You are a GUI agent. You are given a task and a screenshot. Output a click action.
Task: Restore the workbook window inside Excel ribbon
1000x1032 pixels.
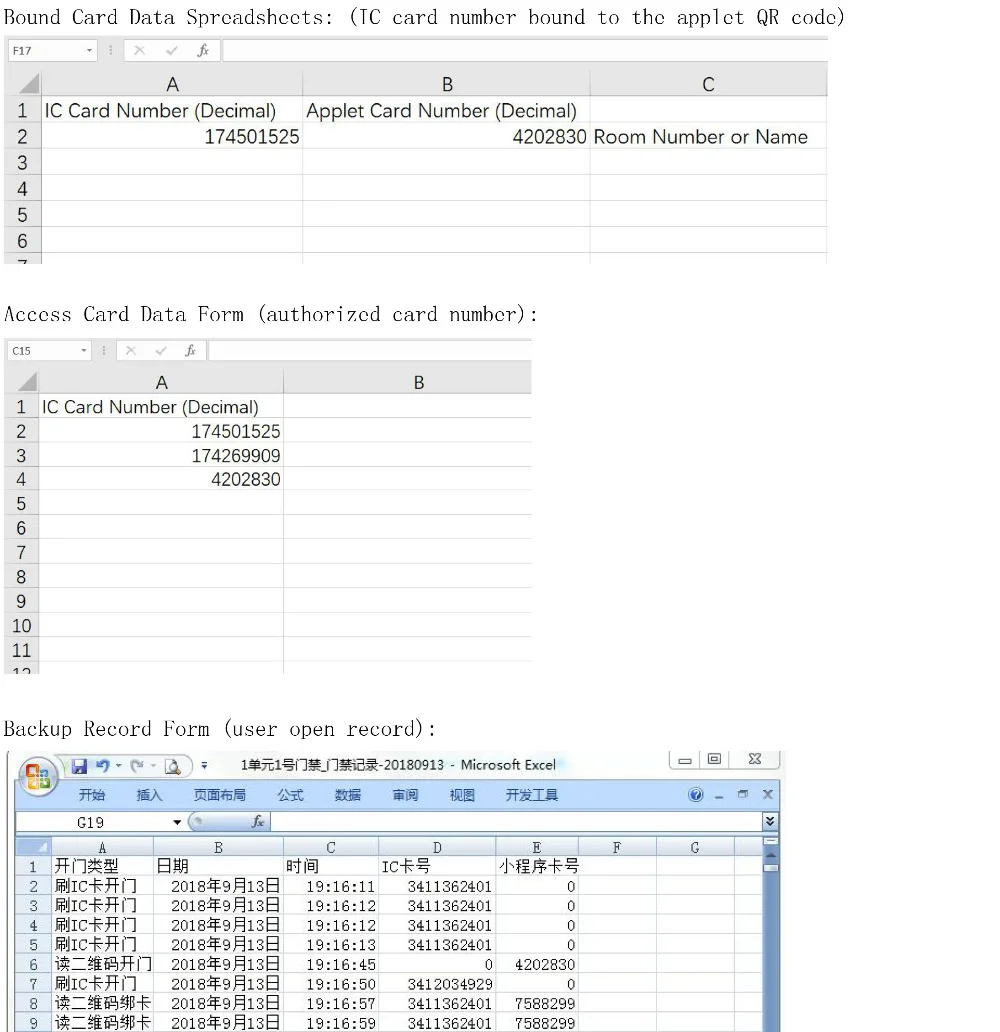click(x=743, y=794)
